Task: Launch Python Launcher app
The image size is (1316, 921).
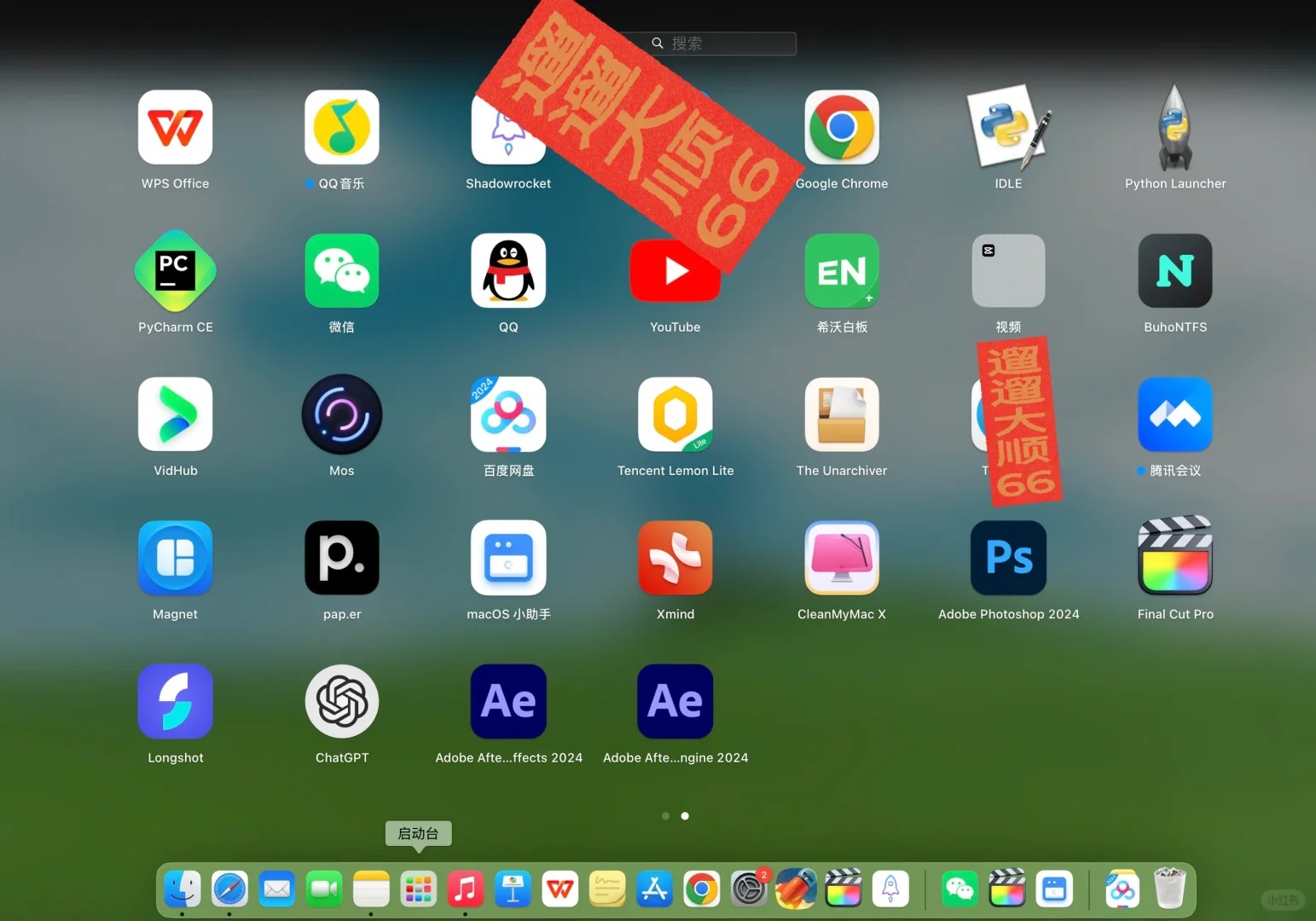Action: (1175, 127)
